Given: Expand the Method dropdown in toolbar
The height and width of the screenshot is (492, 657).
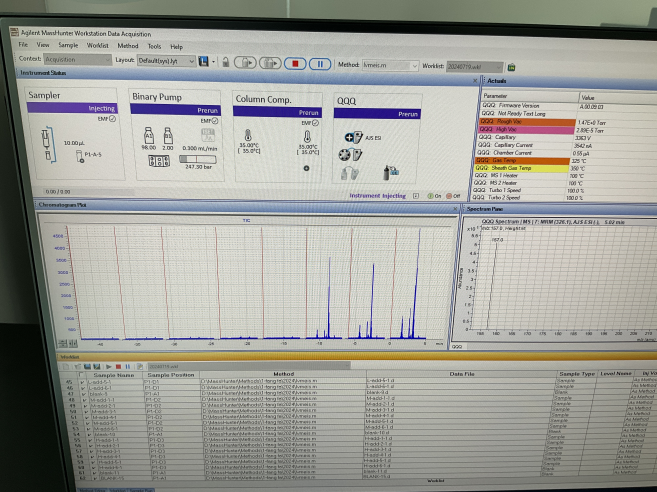Looking at the screenshot, I should 390,66.
